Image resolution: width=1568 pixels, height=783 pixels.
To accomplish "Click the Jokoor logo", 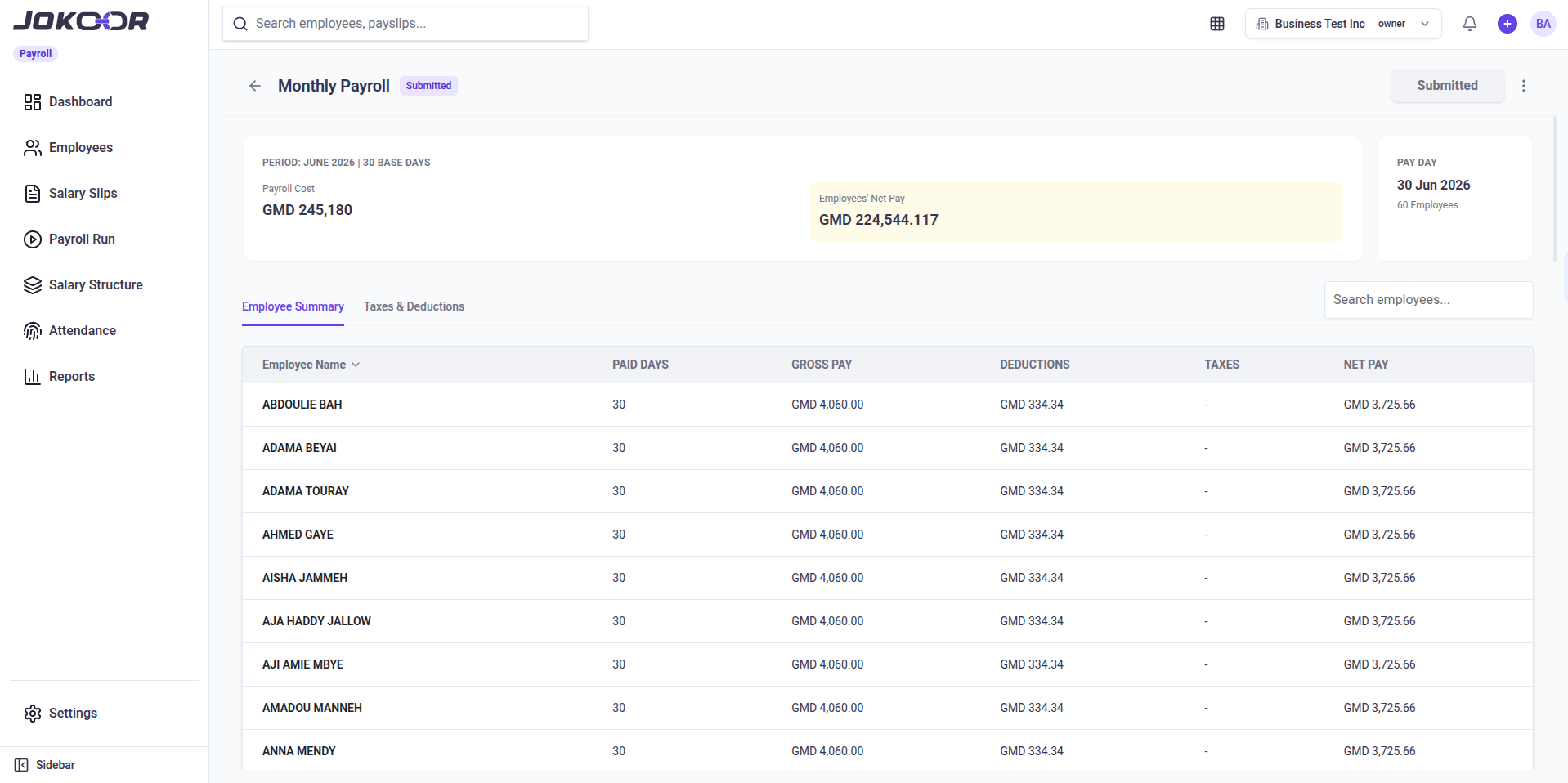I will (x=81, y=21).
